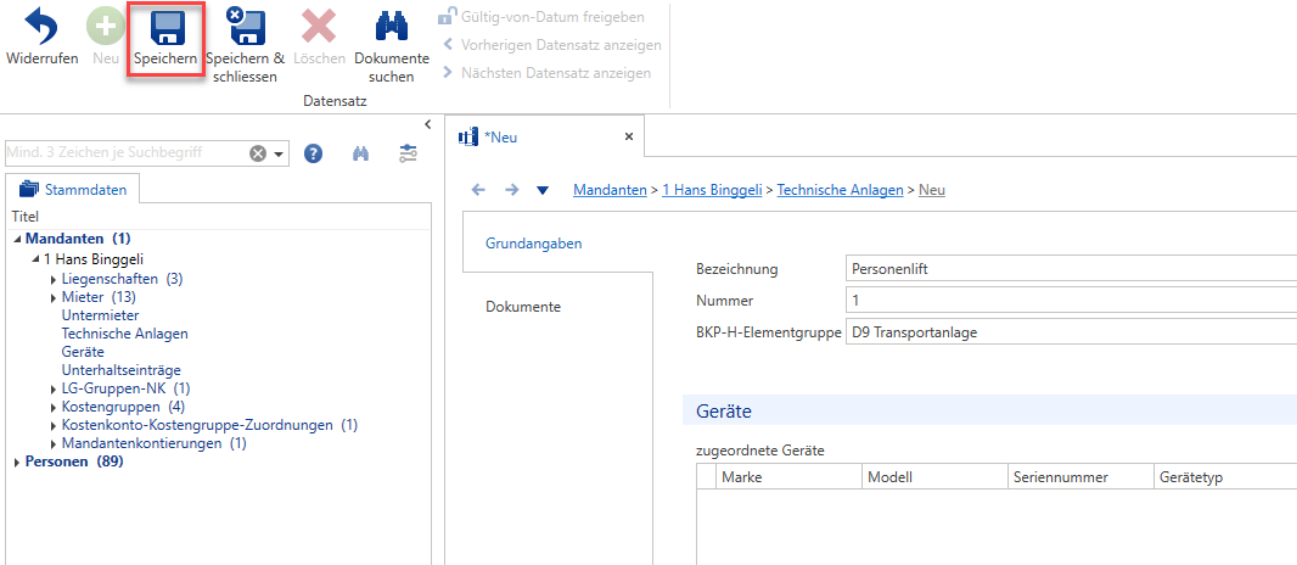Image resolution: width=1297 pixels, height=565 pixels.
Task: Open the search filter settings sliders icon
Action: [408, 153]
